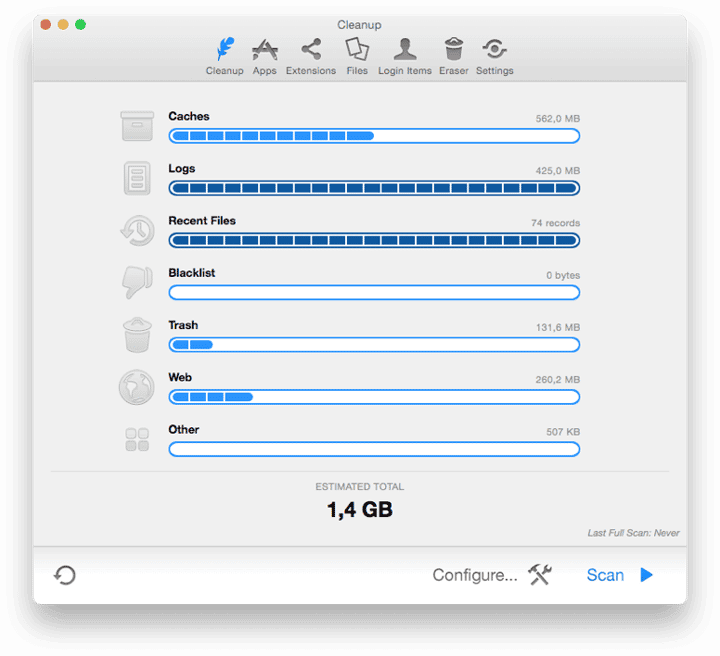The height and width of the screenshot is (656, 720).
Task: Click the Trash progress bar
Action: 374,345
